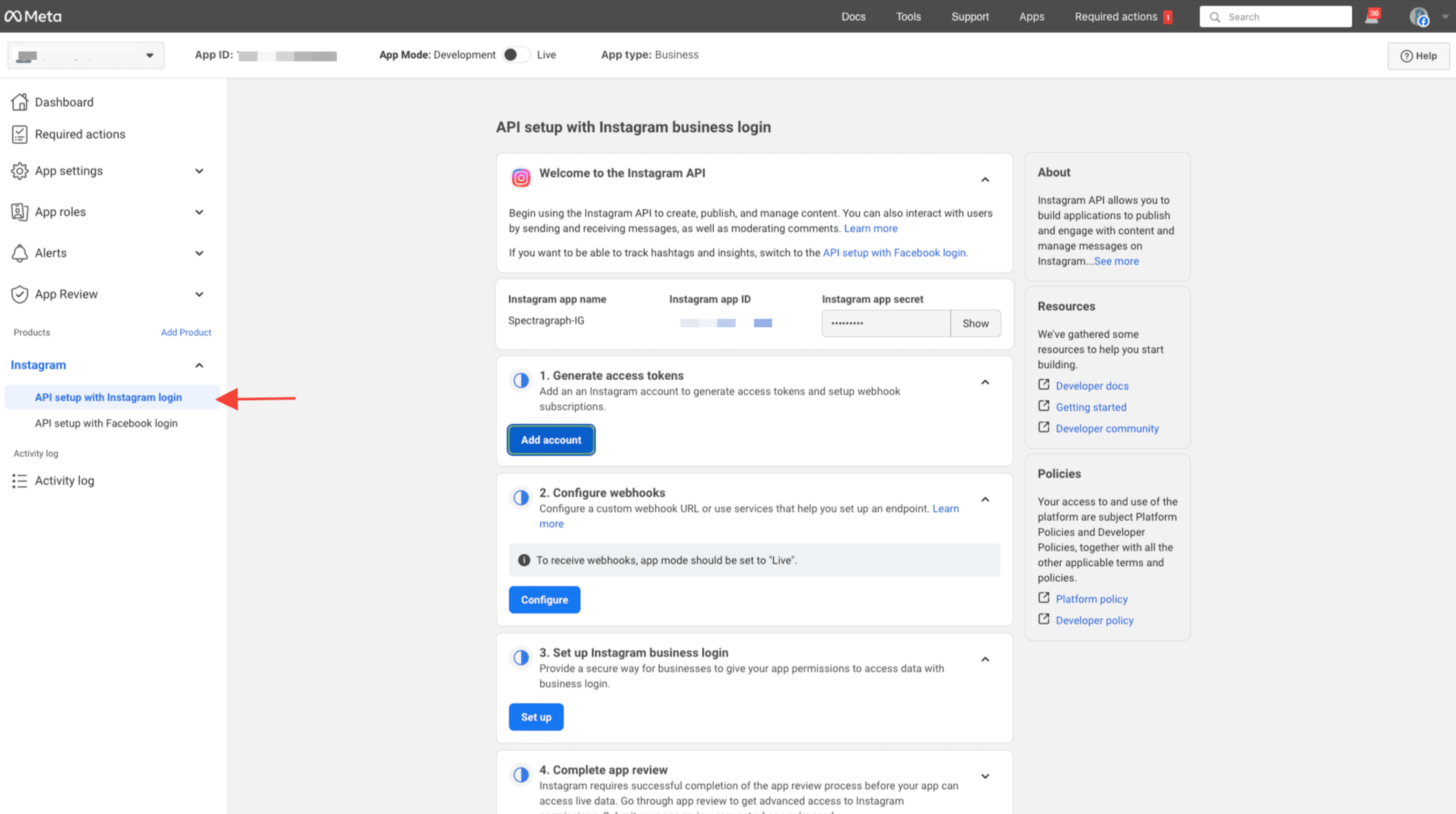Click the Required actions red badge
The height and width of the screenshot is (814, 1456).
(x=1168, y=17)
